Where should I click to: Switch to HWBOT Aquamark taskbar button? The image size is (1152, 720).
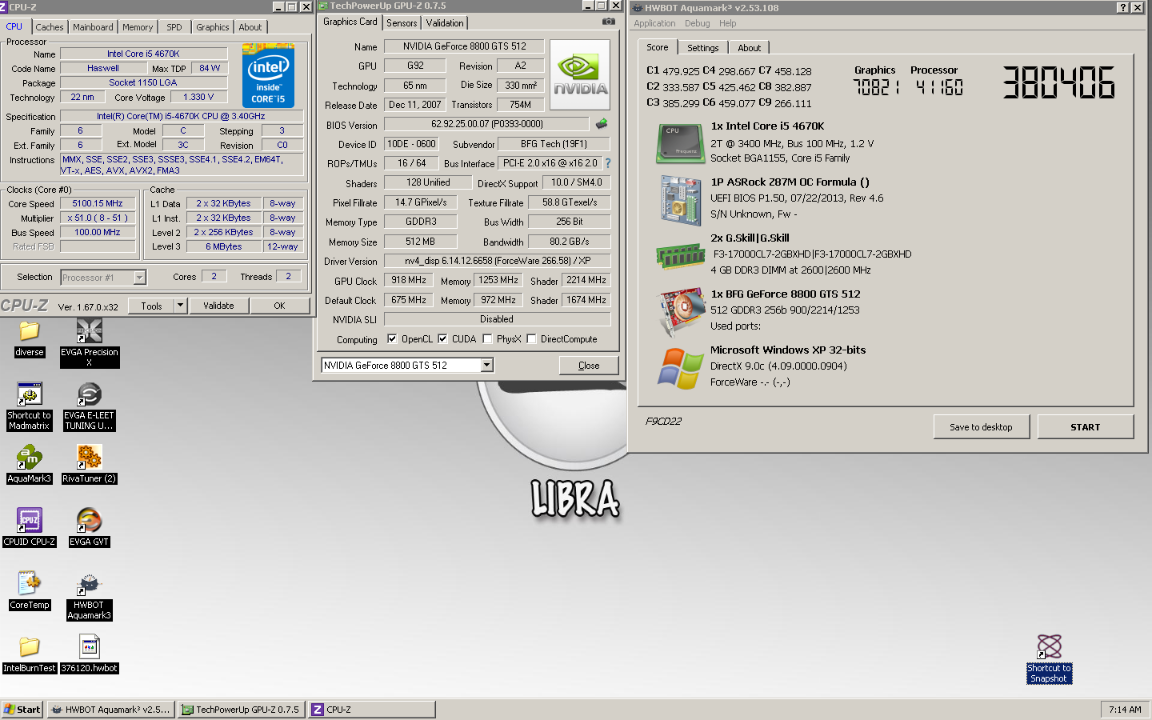coord(111,709)
